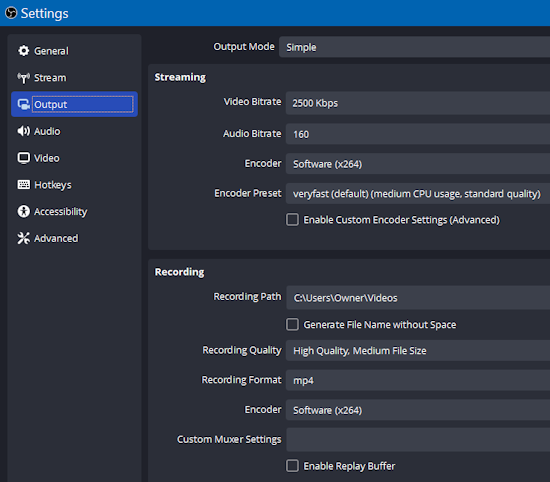550x482 pixels.
Task: Enable Custom Encoder Settings (Advanced) checkbox
Action: [292, 220]
